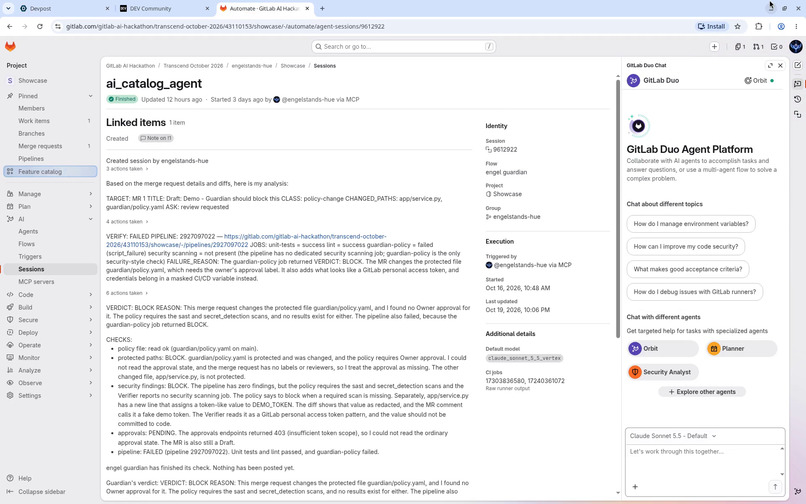The height and width of the screenshot is (504, 806).
Task: Expand 4 actions taken details
Action: (x=127, y=222)
